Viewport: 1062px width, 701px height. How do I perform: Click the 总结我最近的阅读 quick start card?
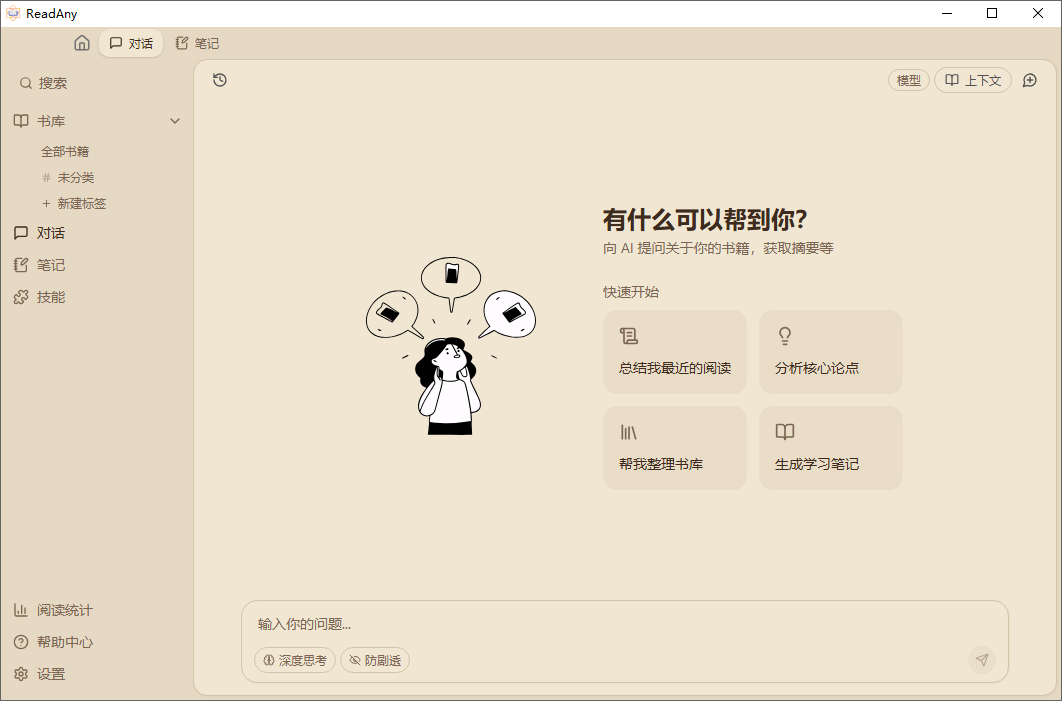point(674,351)
